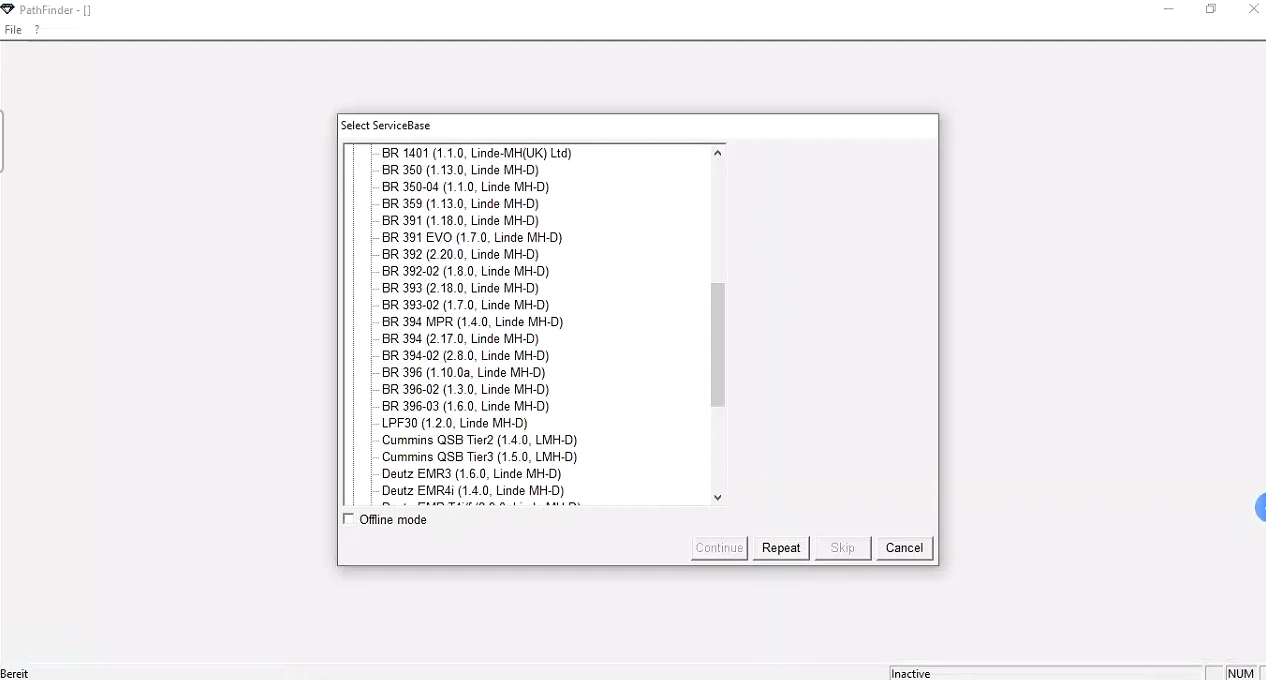Click the scroll down arrow of the ServiceBase list

(x=717, y=497)
